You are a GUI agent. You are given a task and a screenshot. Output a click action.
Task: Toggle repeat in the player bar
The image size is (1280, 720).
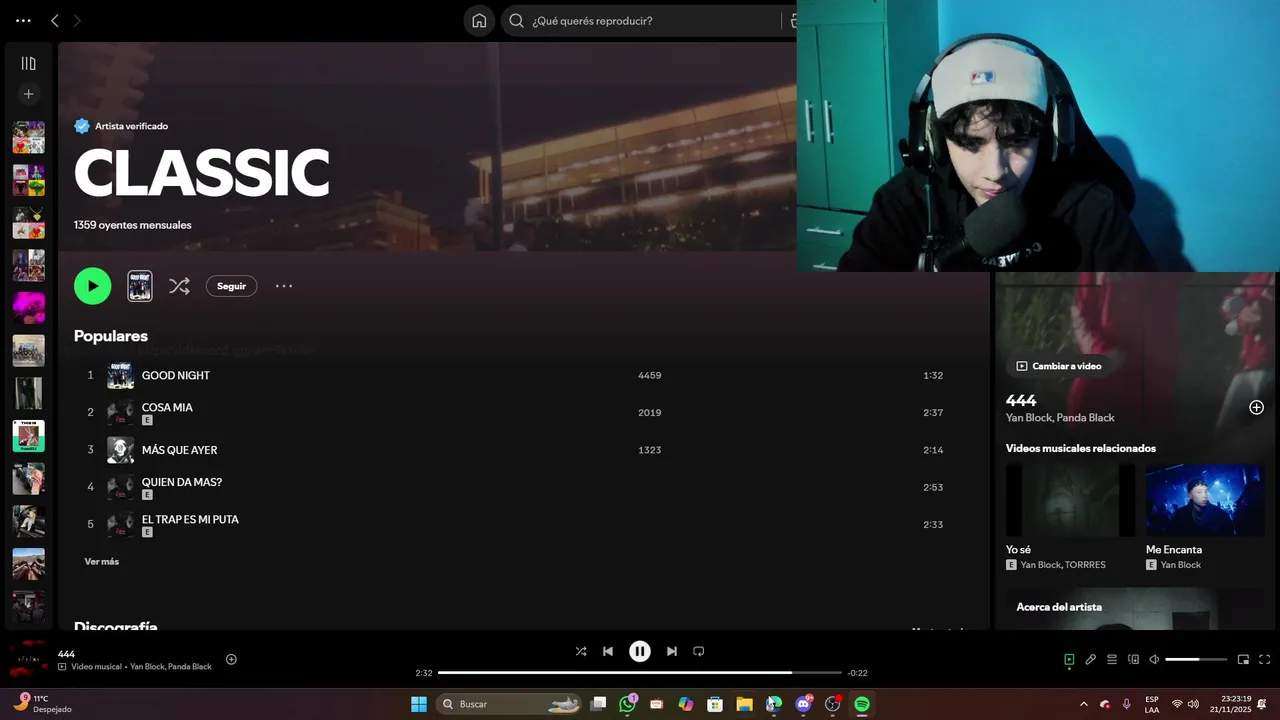(699, 651)
